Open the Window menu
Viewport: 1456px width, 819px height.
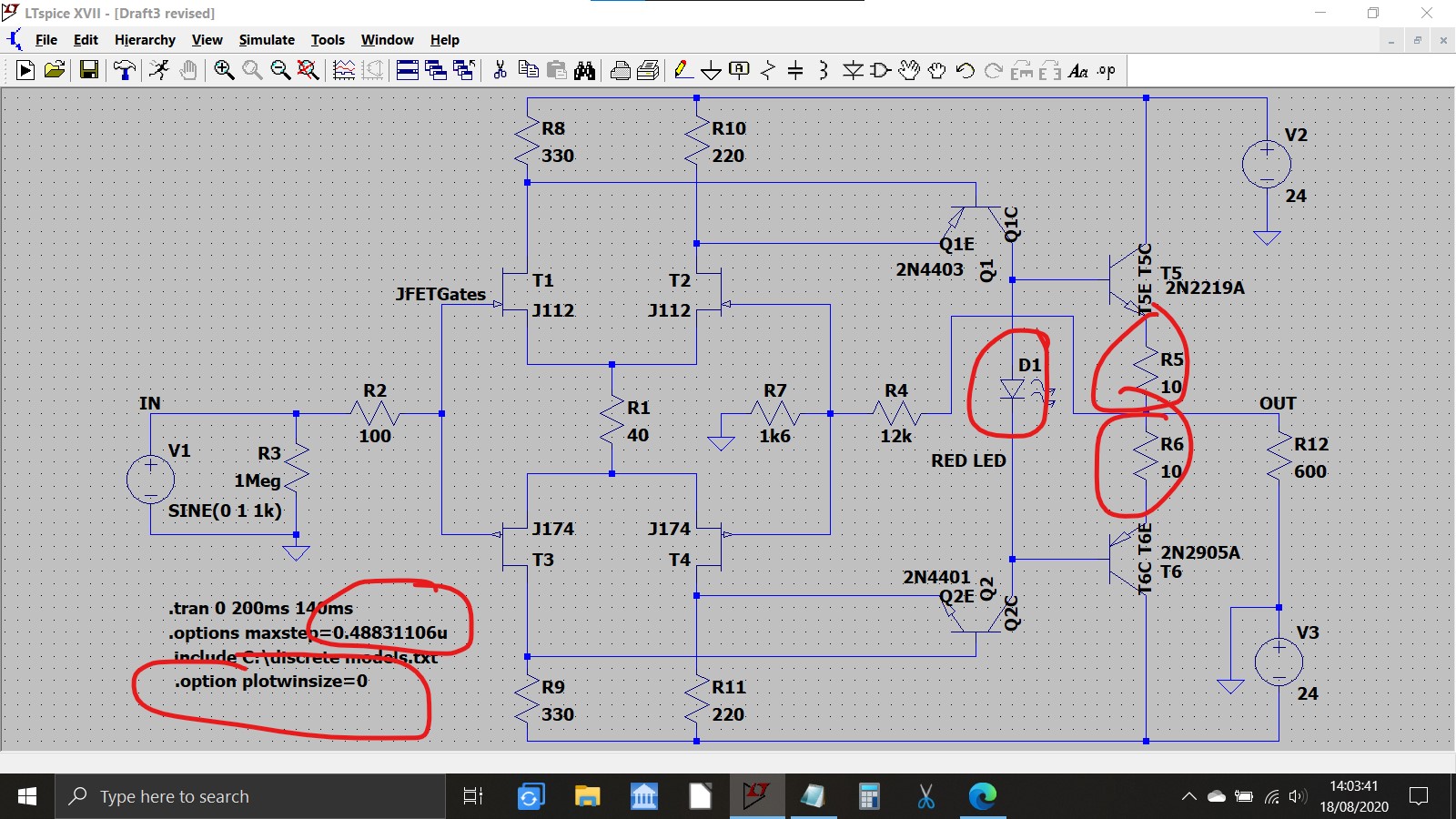point(387,40)
